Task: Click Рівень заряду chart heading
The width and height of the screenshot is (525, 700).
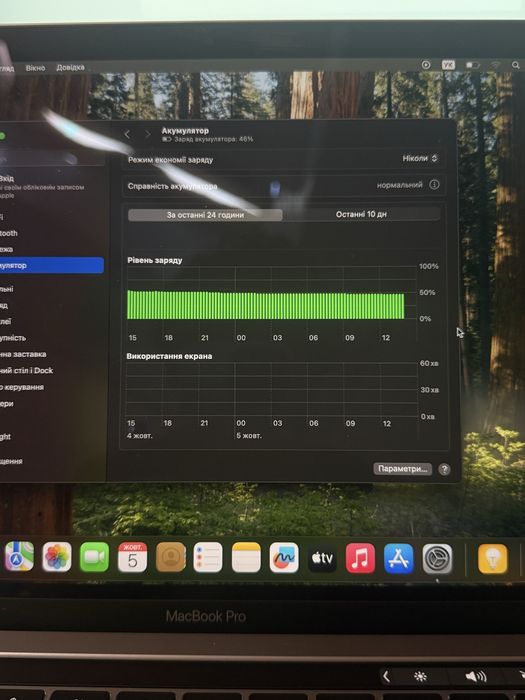Action: (x=154, y=260)
